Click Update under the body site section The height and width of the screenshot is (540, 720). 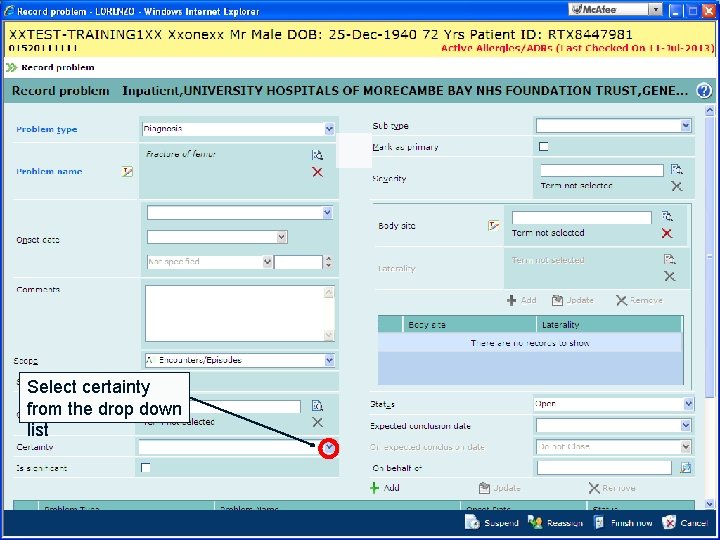[573, 300]
